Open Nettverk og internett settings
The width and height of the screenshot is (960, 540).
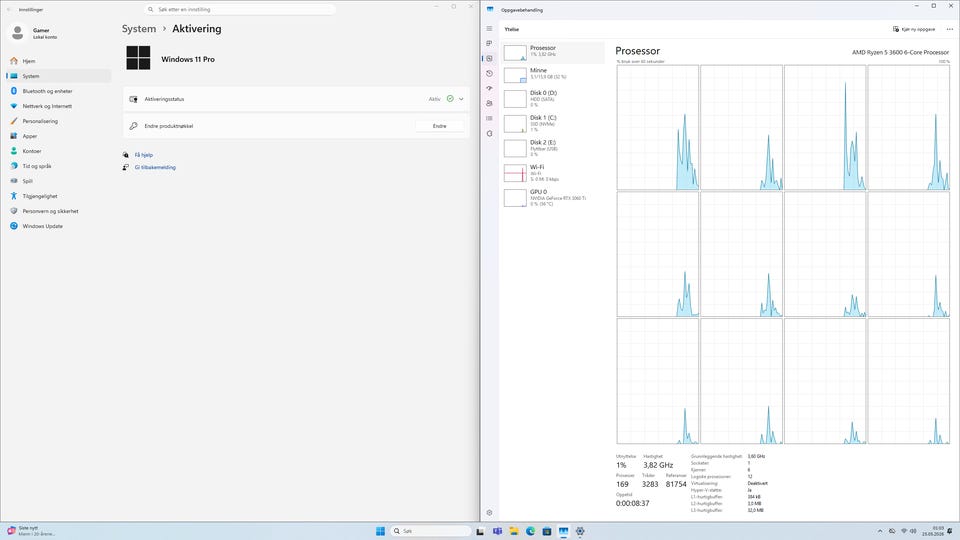coord(59,106)
